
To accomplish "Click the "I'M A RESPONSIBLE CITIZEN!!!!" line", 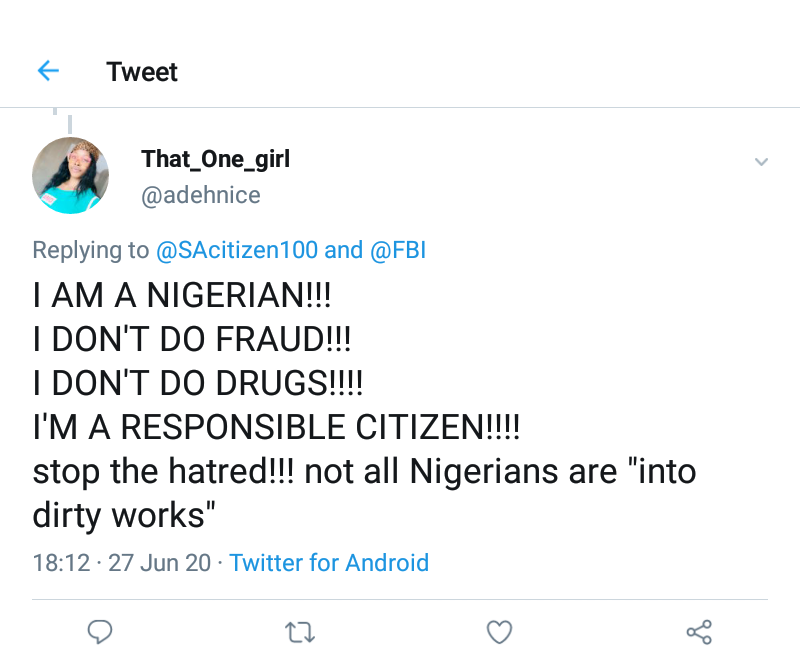I will [x=276, y=427].
